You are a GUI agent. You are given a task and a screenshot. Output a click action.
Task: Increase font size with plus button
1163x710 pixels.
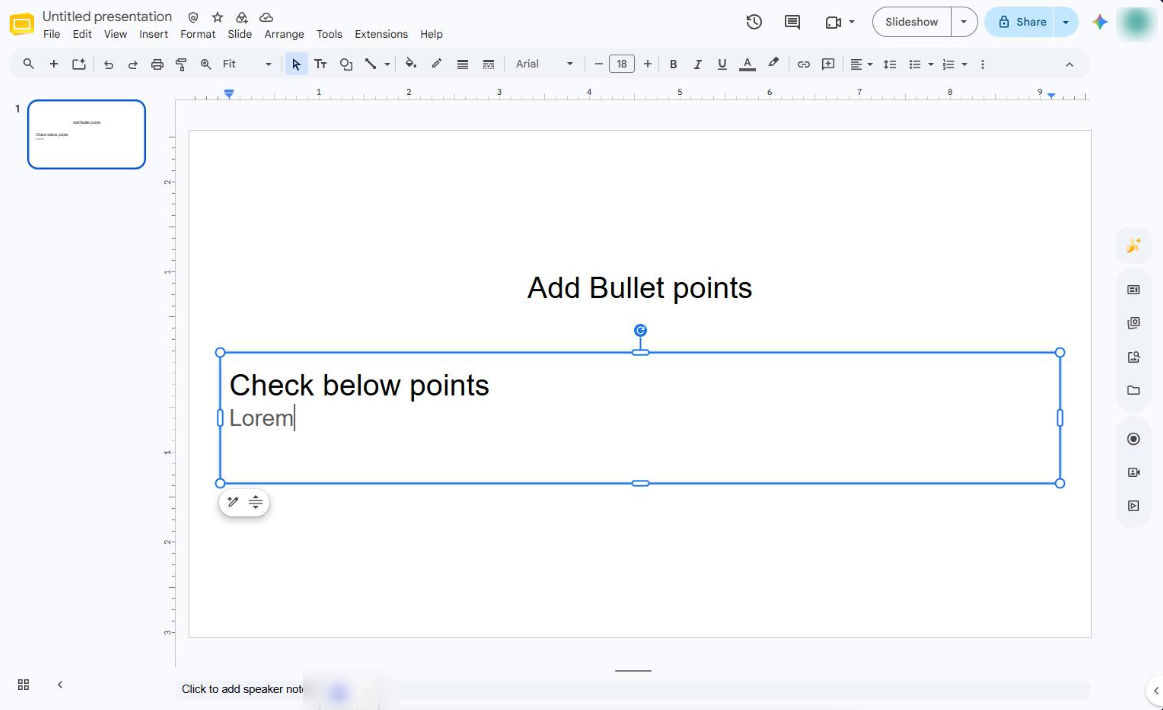(x=648, y=65)
